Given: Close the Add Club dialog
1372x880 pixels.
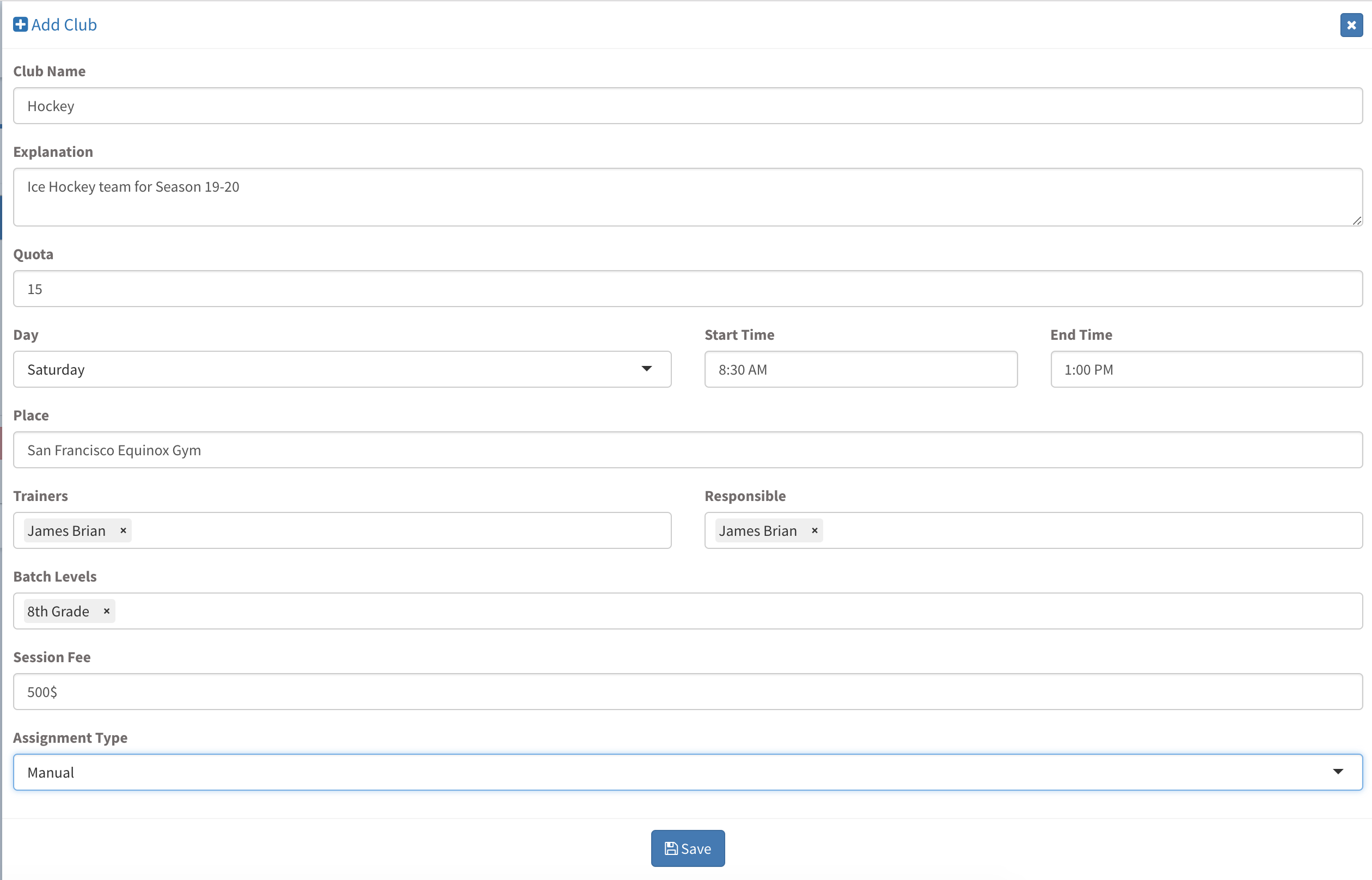Looking at the screenshot, I should [1351, 25].
